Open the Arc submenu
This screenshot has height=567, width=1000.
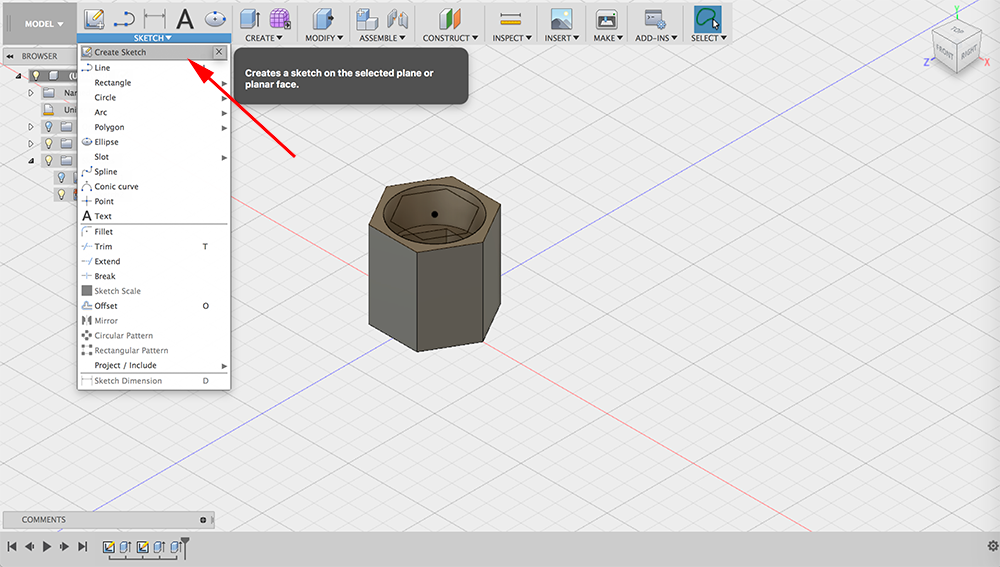[x=154, y=112]
